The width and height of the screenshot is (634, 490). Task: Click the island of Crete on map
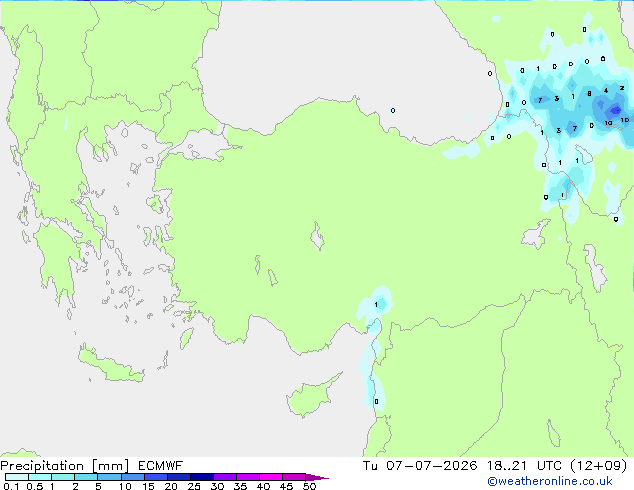110,366
